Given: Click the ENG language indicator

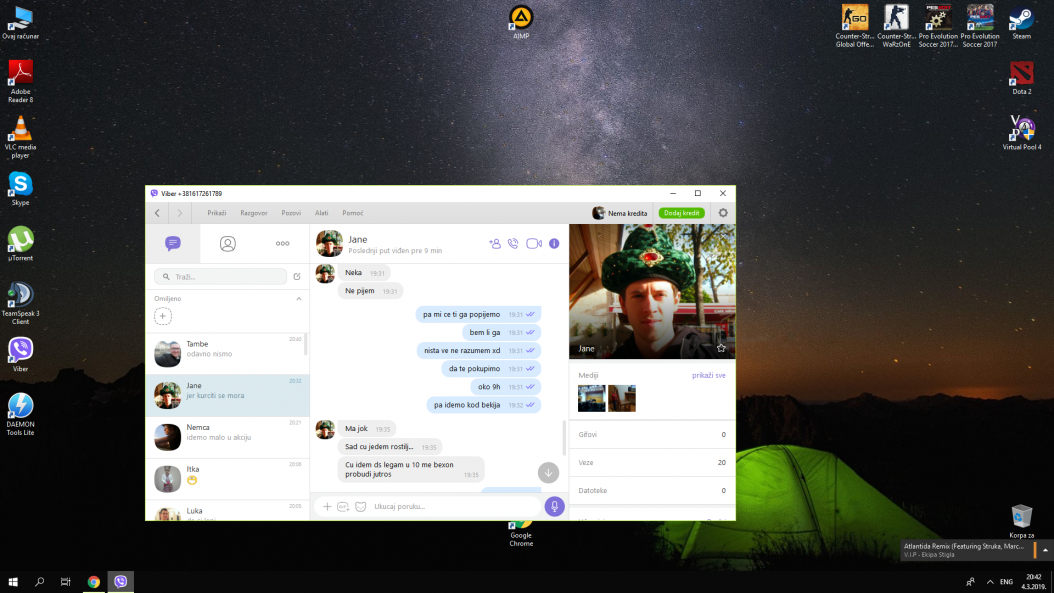Looking at the screenshot, I should point(1006,582).
